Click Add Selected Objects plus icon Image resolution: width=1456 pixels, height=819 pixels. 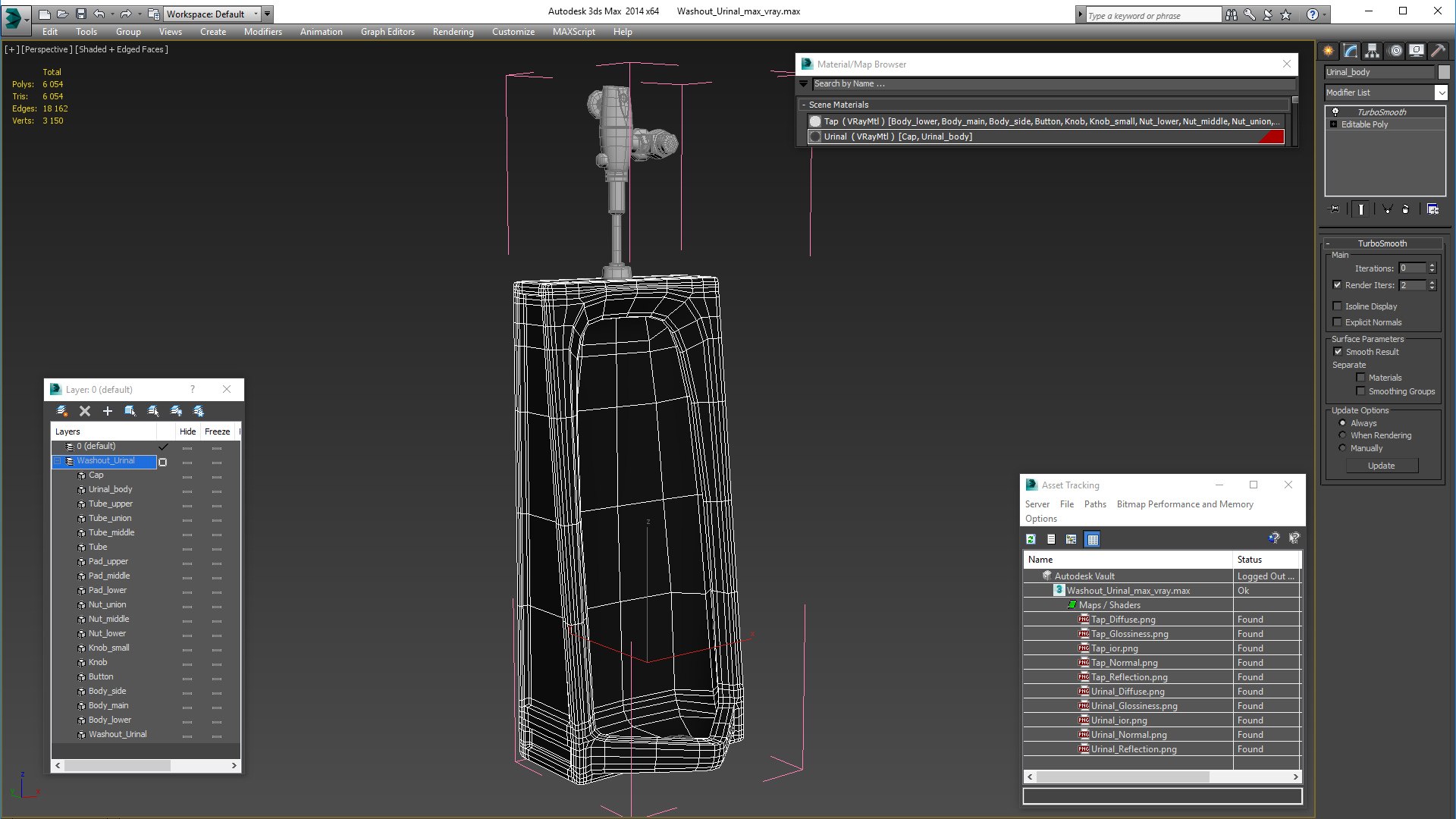coord(108,411)
